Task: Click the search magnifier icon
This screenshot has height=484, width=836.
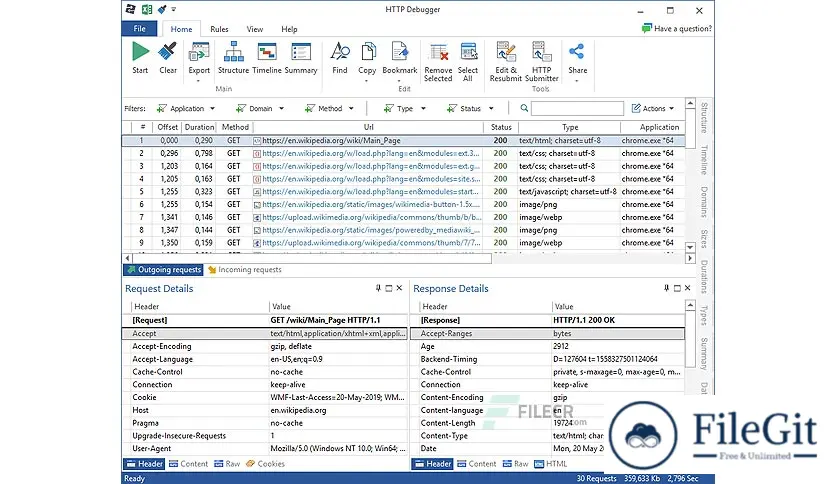Action: click(x=524, y=108)
